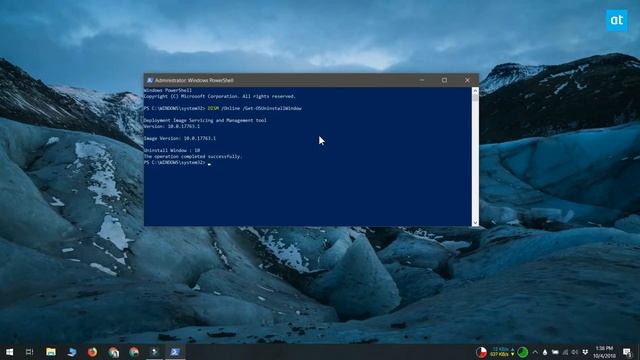Open the volume speaker tray icon
Viewport: 640px width, 360px height.
pyautogui.click(x=575, y=352)
